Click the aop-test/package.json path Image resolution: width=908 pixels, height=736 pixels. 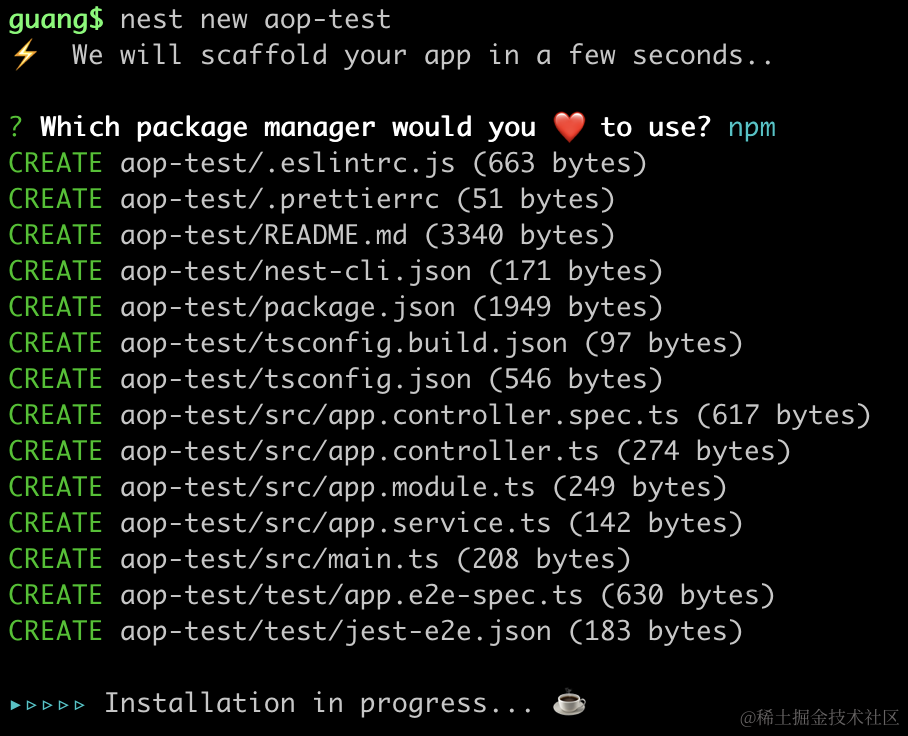[x=288, y=307]
